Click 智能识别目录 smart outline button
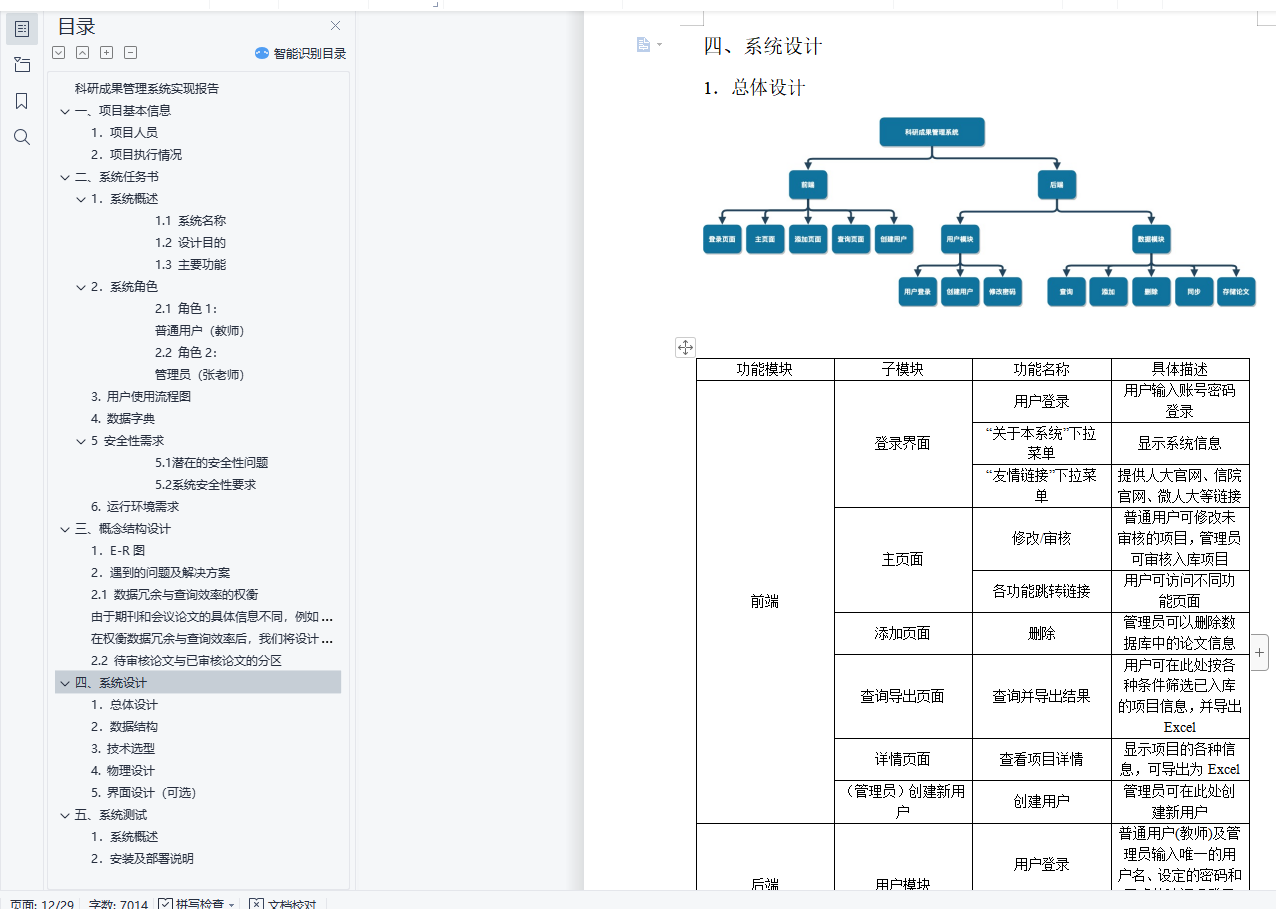This screenshot has width=1276, height=909. pos(300,53)
